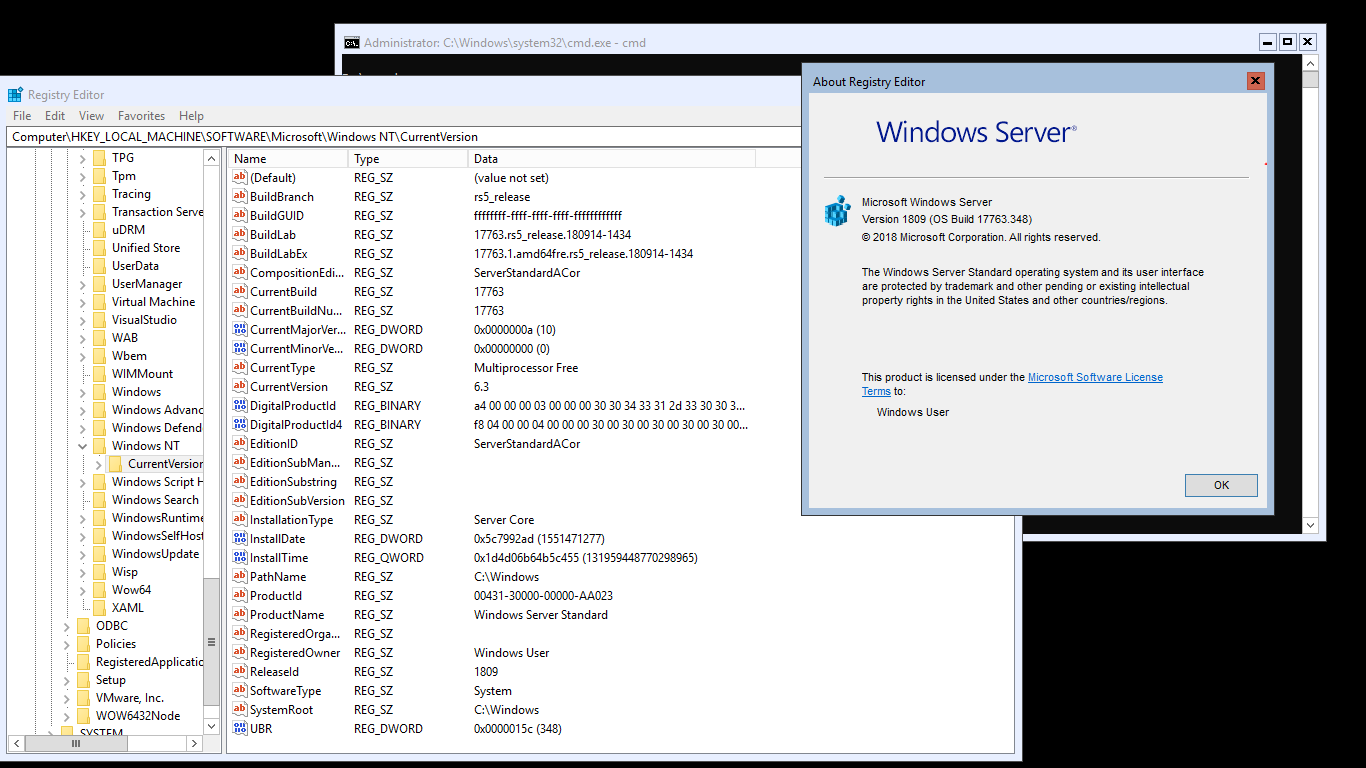Open the File menu
Screen dimensions: 1366x768
pos(22,116)
